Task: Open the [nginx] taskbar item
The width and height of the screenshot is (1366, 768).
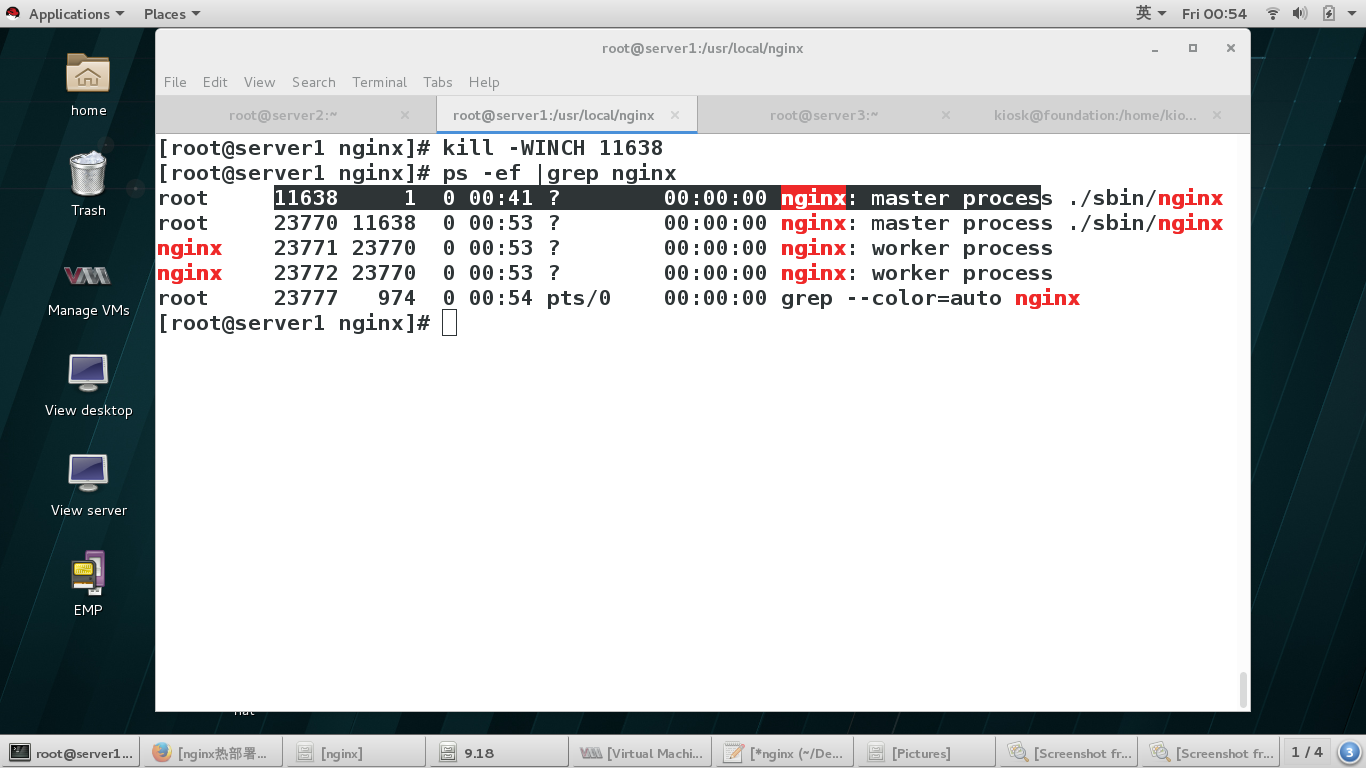Action: pyautogui.click(x=354, y=753)
